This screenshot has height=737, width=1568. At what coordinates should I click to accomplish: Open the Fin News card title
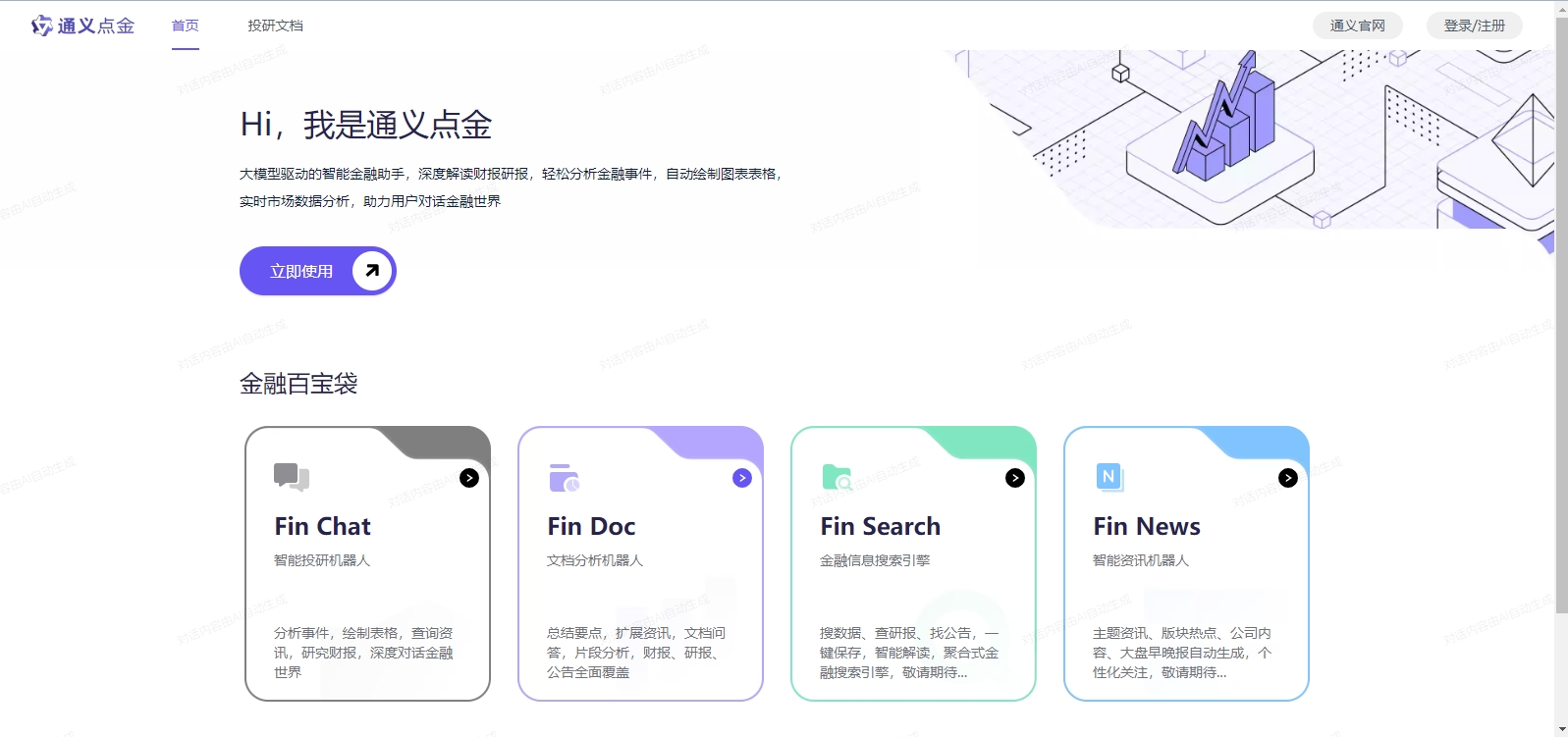coord(1147,527)
